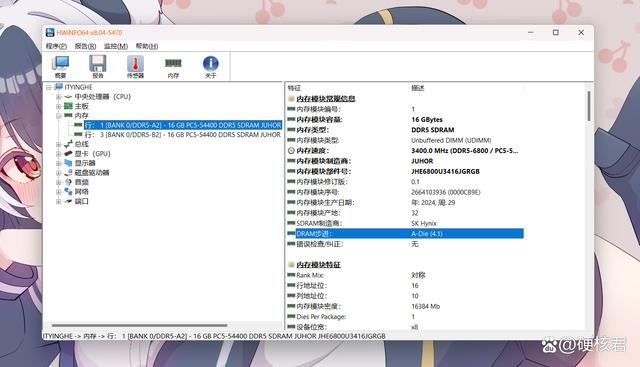Click the 报告 floppy disk save icon
Screen dimensions: 640x367
(98, 67)
